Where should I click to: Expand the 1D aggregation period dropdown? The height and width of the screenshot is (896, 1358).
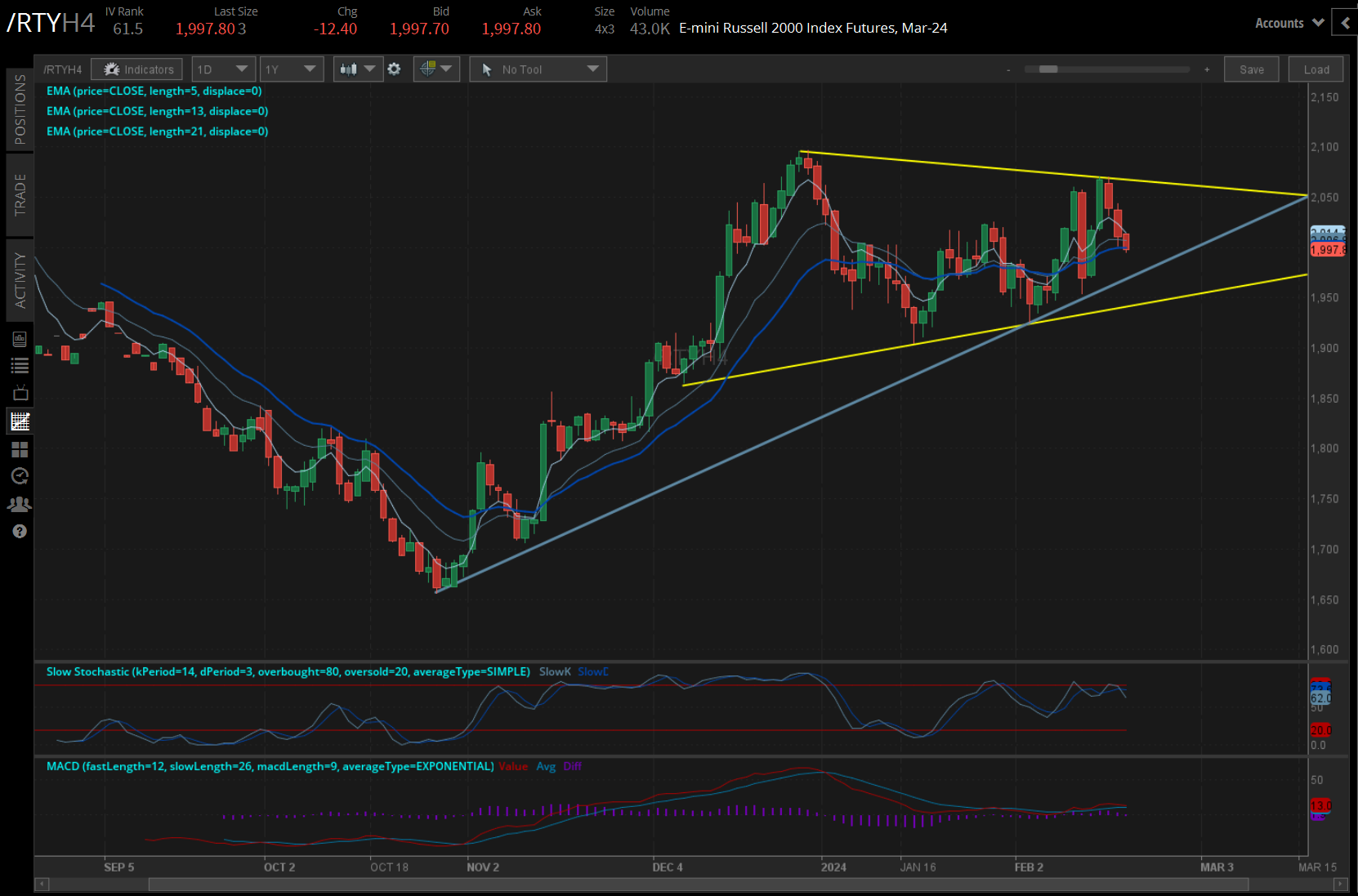[x=223, y=69]
